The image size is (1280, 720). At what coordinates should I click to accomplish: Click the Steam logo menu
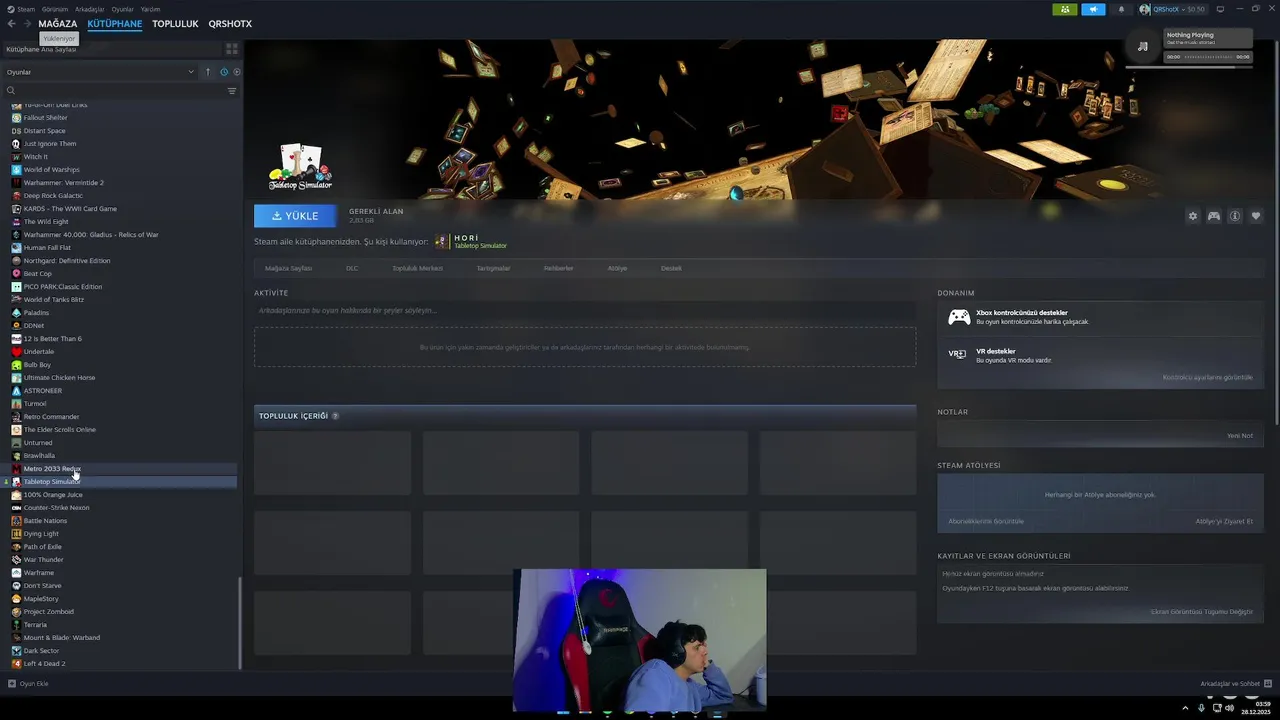pos(21,9)
